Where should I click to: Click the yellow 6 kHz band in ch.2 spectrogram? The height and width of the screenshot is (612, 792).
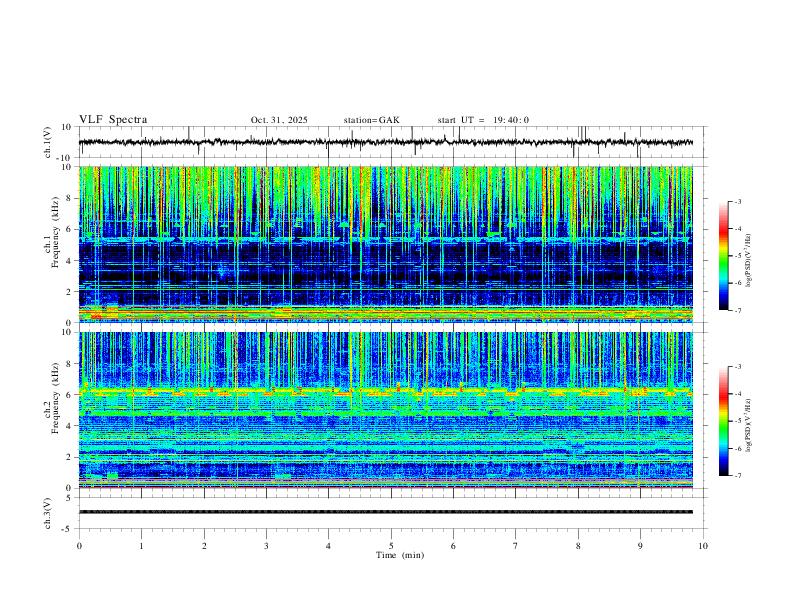[x=386, y=391]
